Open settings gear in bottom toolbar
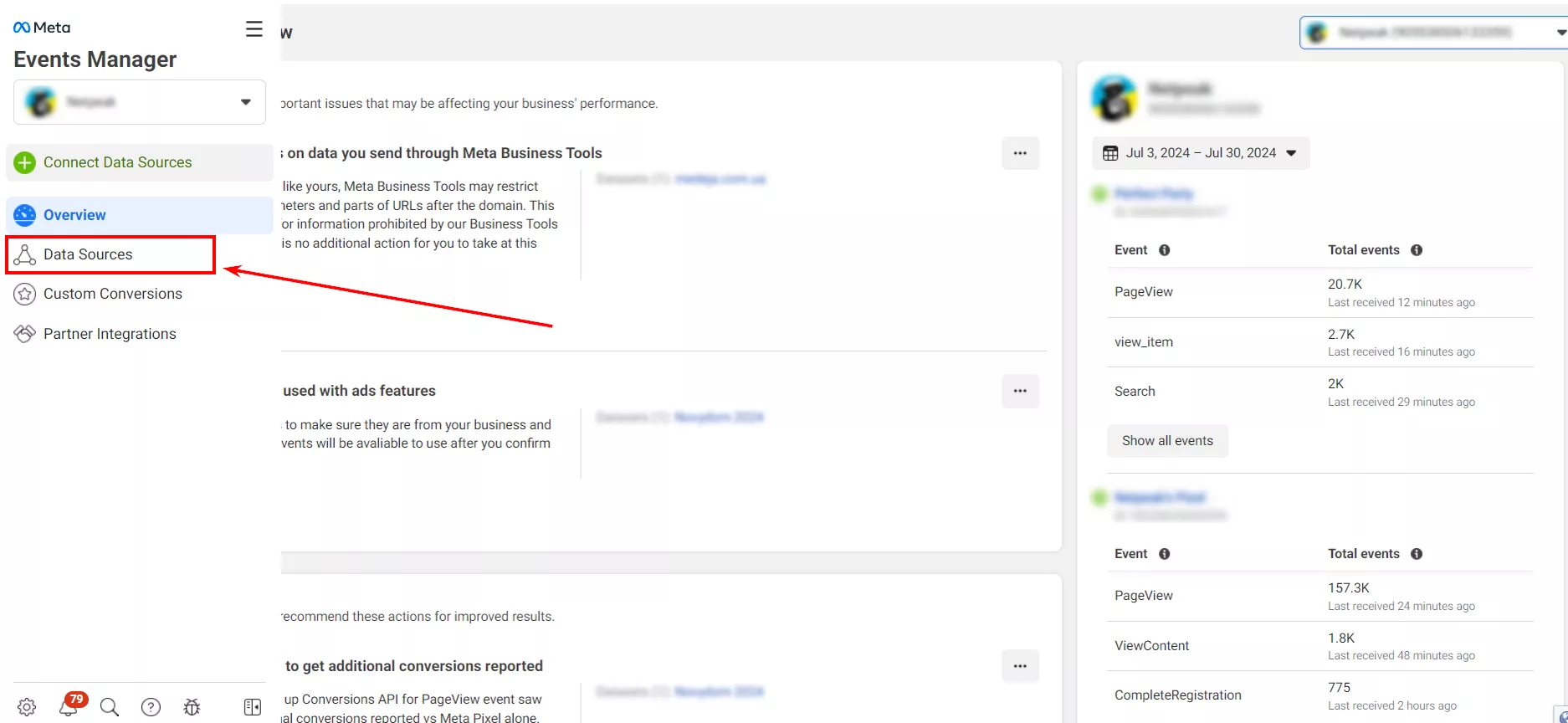The width and height of the screenshot is (1568, 723). pos(27,707)
